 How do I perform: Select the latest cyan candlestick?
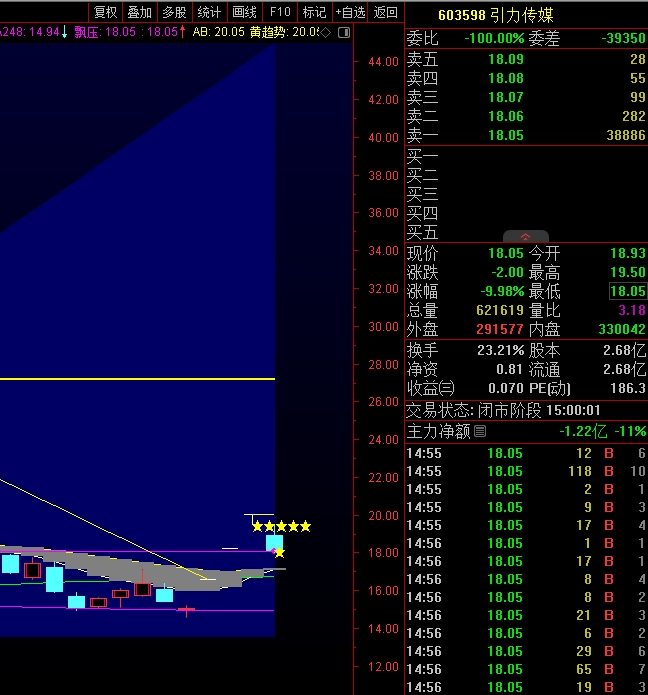274,543
